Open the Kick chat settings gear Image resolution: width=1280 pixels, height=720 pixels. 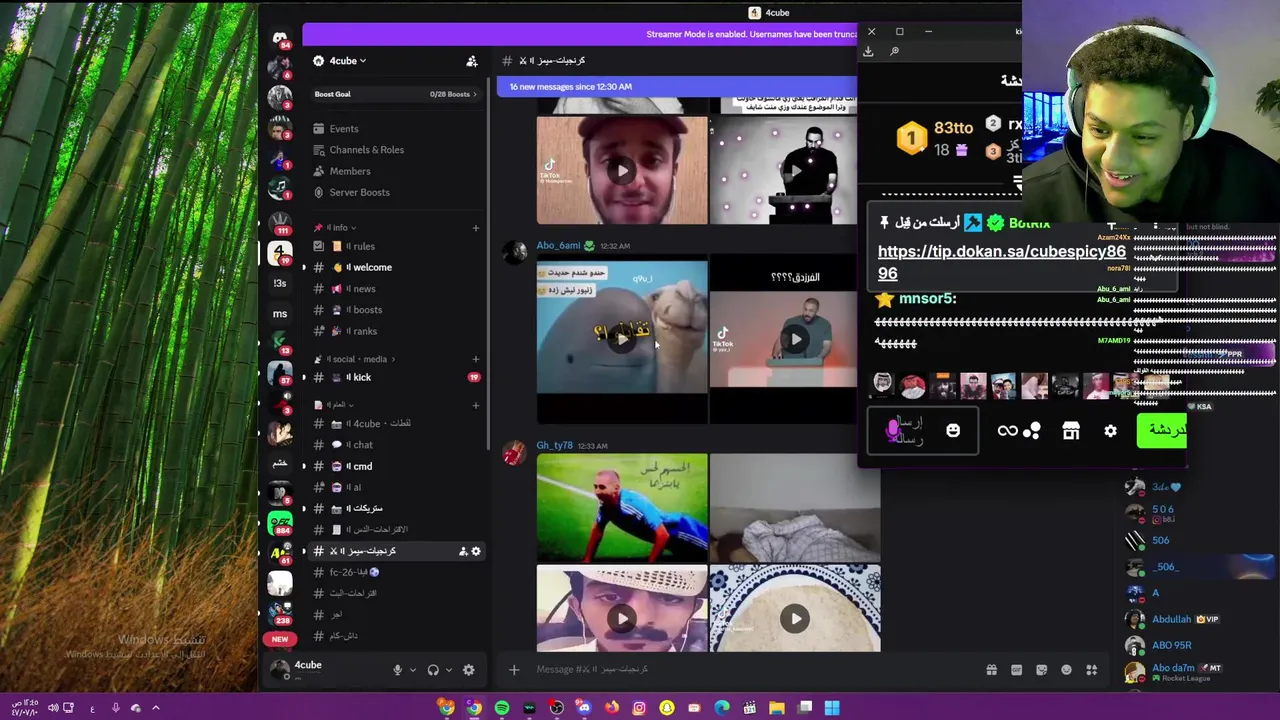click(x=1110, y=431)
